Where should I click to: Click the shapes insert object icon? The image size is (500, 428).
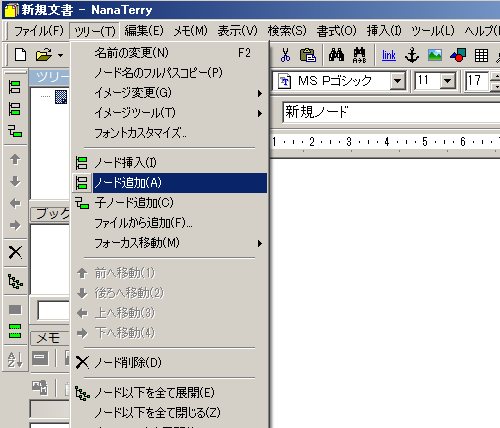[x=458, y=55]
